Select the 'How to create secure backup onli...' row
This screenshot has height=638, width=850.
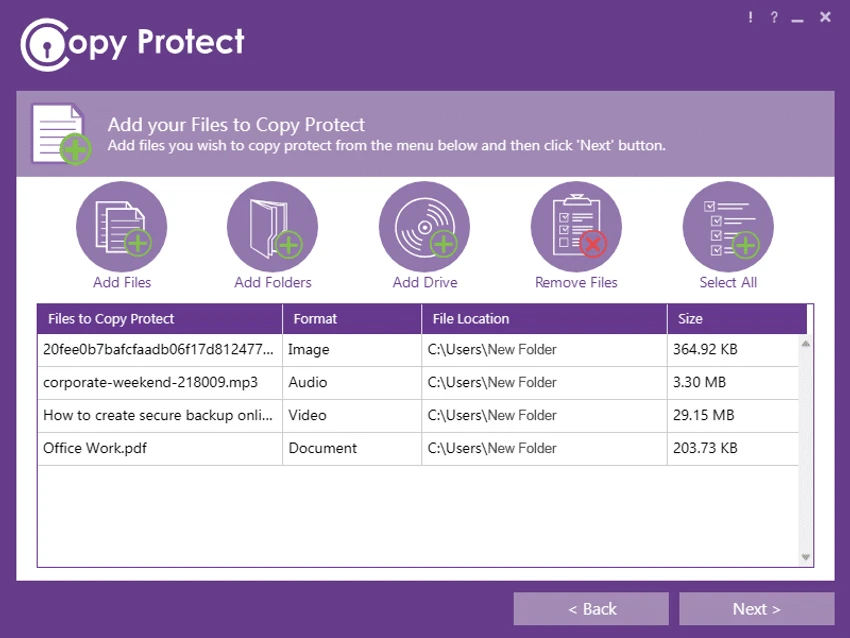click(418, 416)
